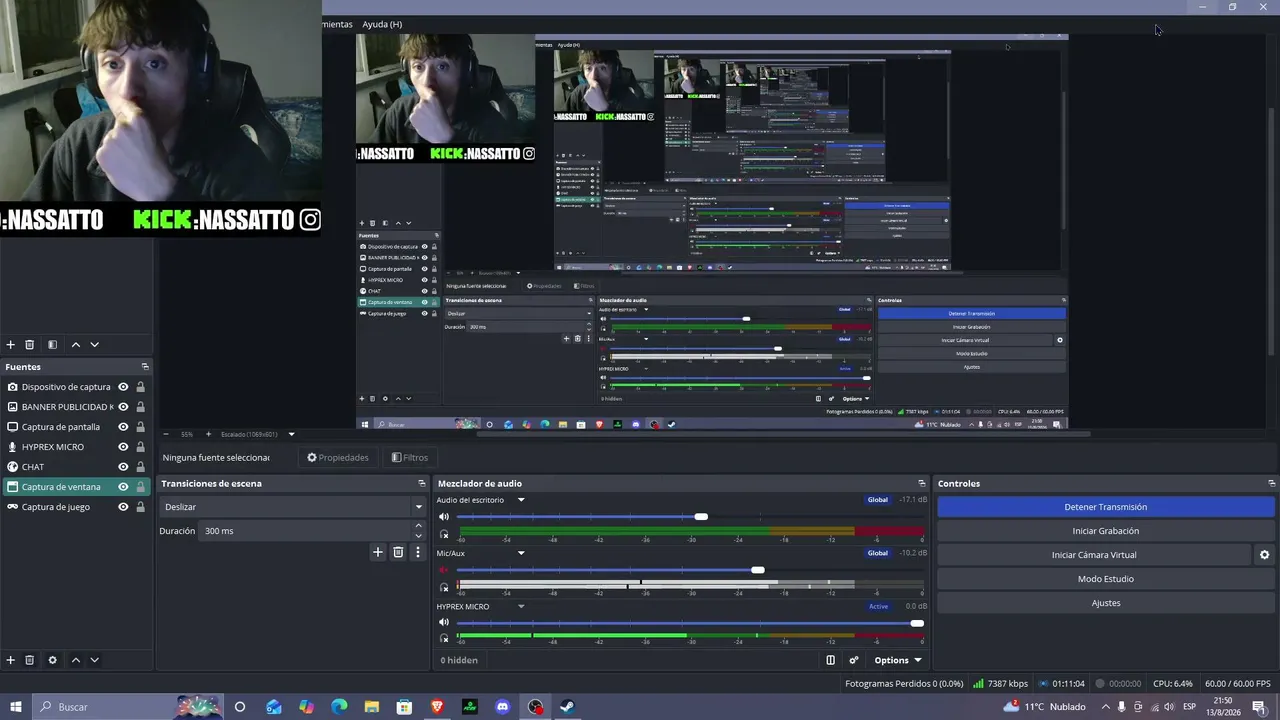
Task: Remove the current scene transition
Action: [398, 552]
